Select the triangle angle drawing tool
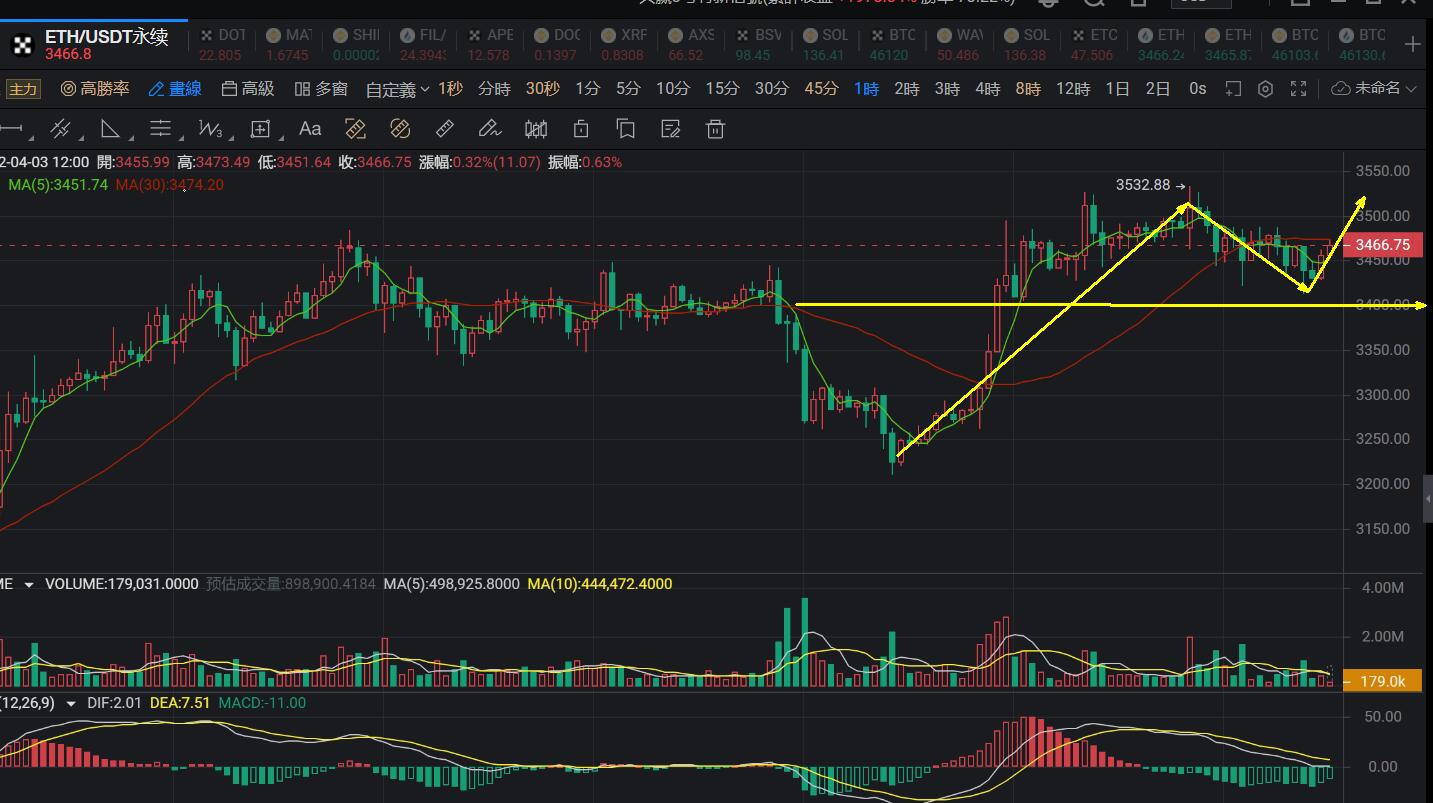The width and height of the screenshot is (1433, 803). point(110,129)
